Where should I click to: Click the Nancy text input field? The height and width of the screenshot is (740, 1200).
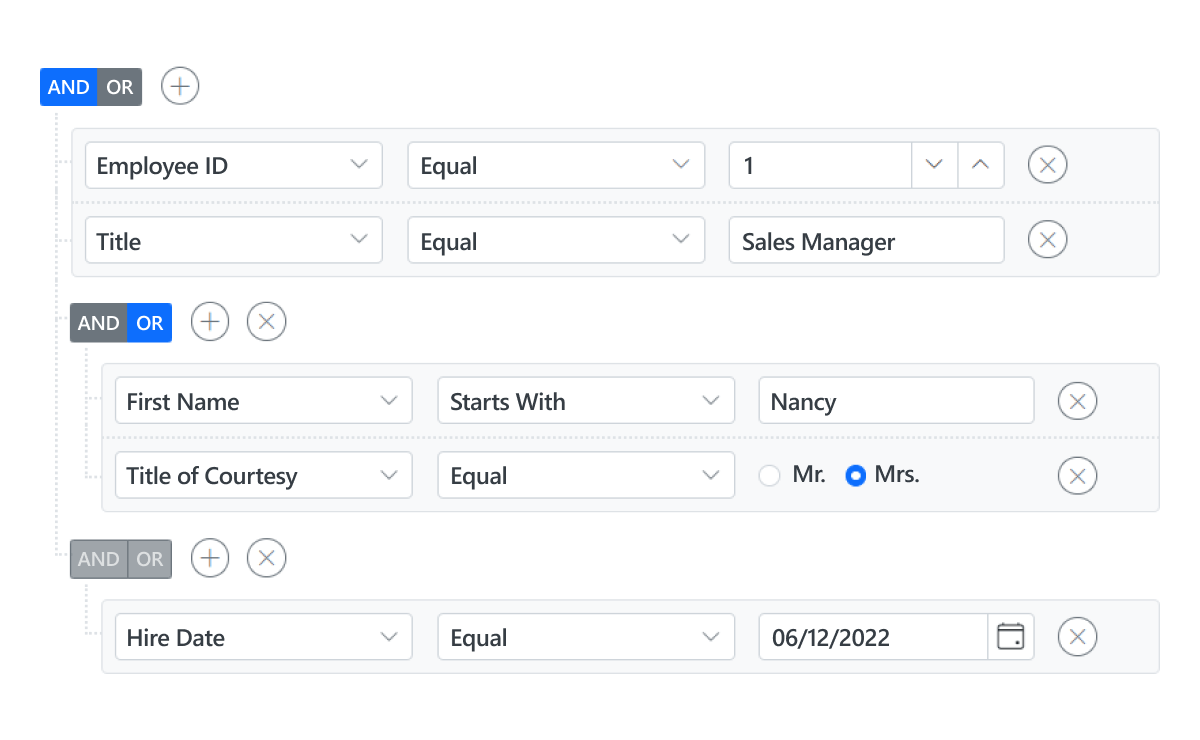(x=896, y=400)
